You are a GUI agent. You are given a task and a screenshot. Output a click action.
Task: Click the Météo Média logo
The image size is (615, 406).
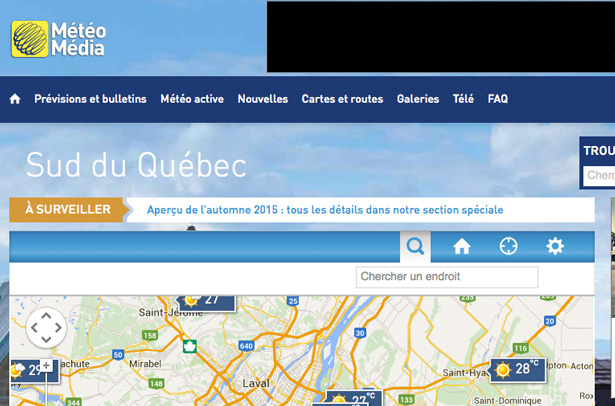tap(58, 39)
